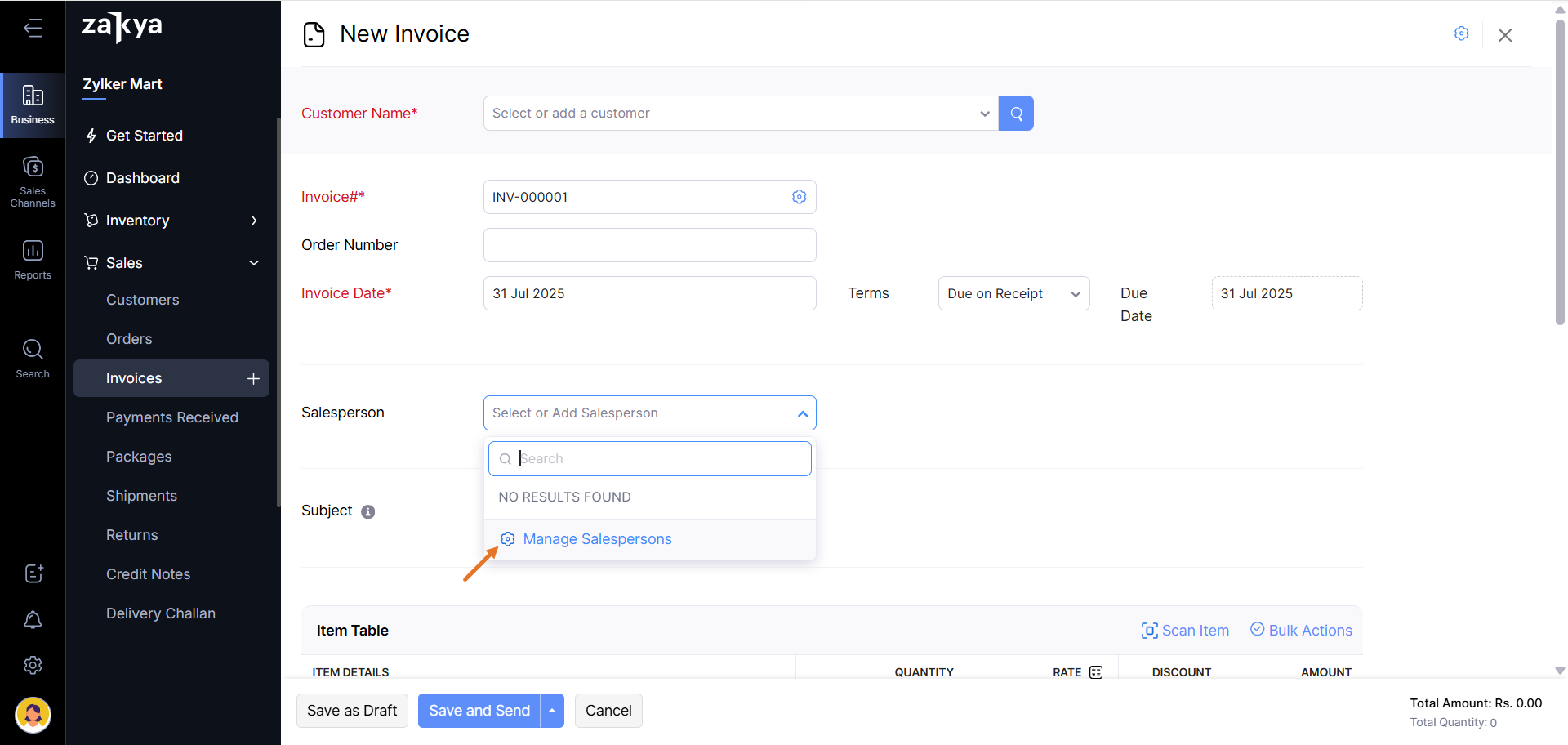Open the user profile avatar

click(x=33, y=715)
